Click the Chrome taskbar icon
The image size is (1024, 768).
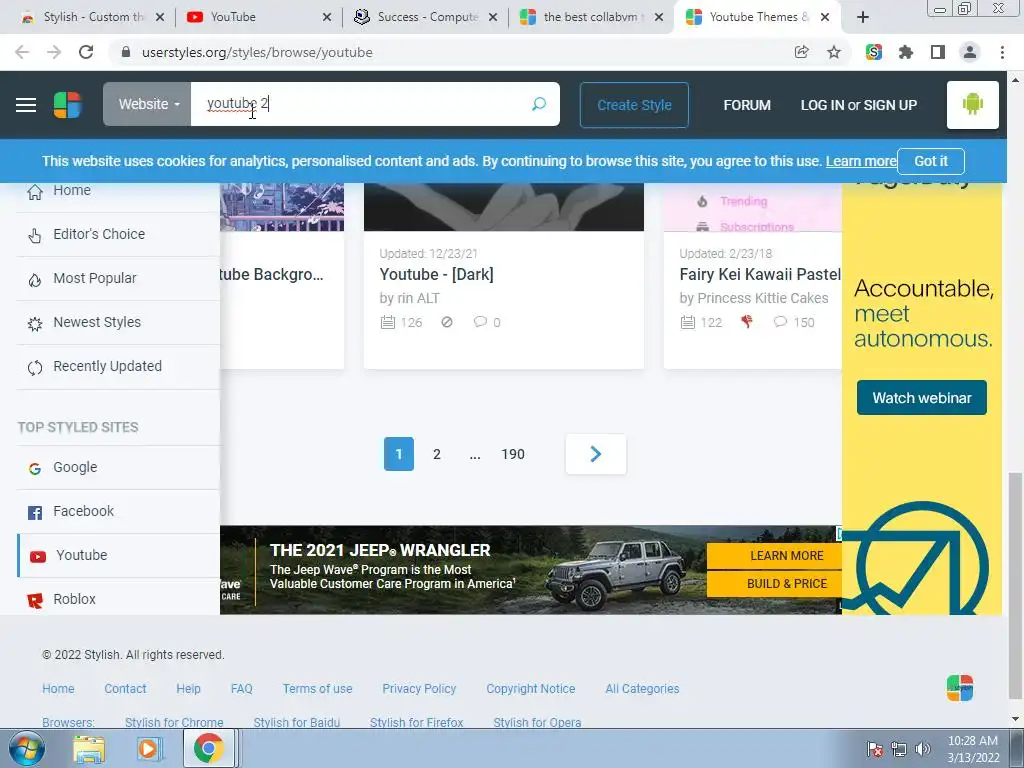208,748
